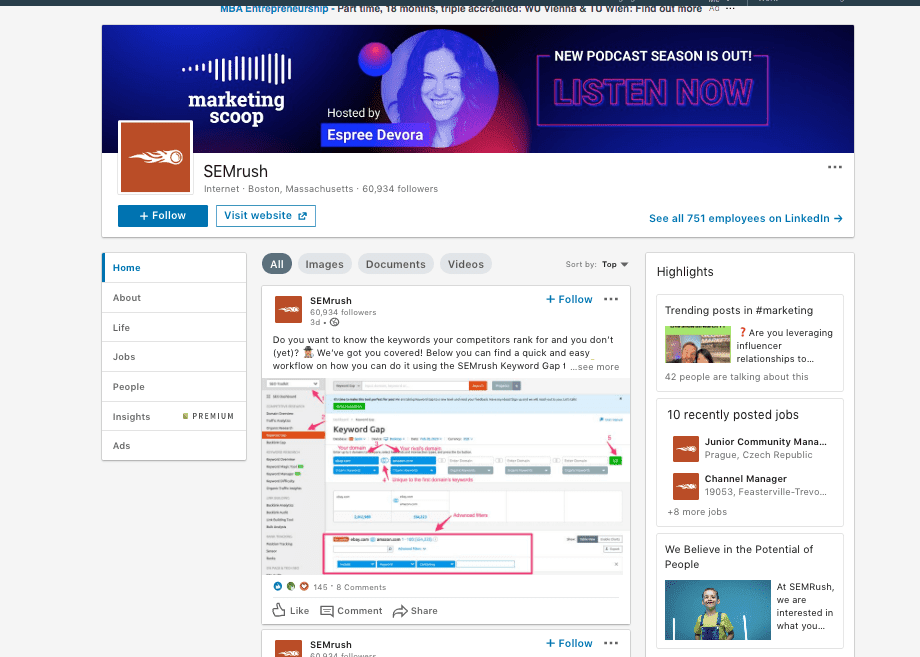Filter posts by Images
Viewport: 920px width, 657px height.
click(324, 264)
